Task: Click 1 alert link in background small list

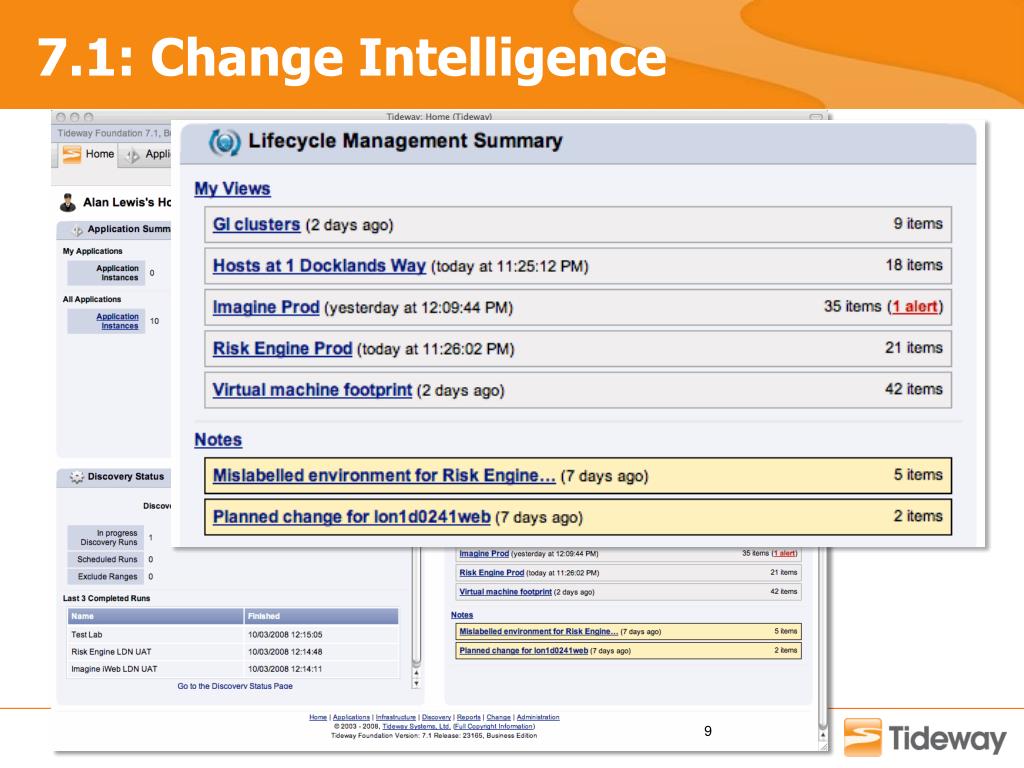Action: coord(784,553)
